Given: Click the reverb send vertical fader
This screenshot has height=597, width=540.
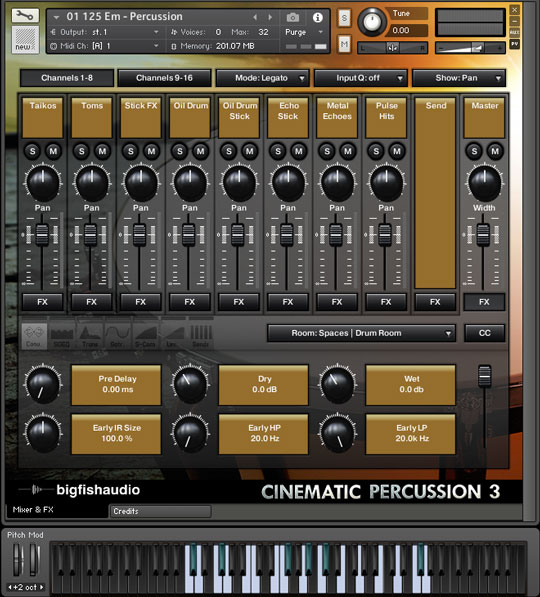Looking at the screenshot, I should point(484,376).
